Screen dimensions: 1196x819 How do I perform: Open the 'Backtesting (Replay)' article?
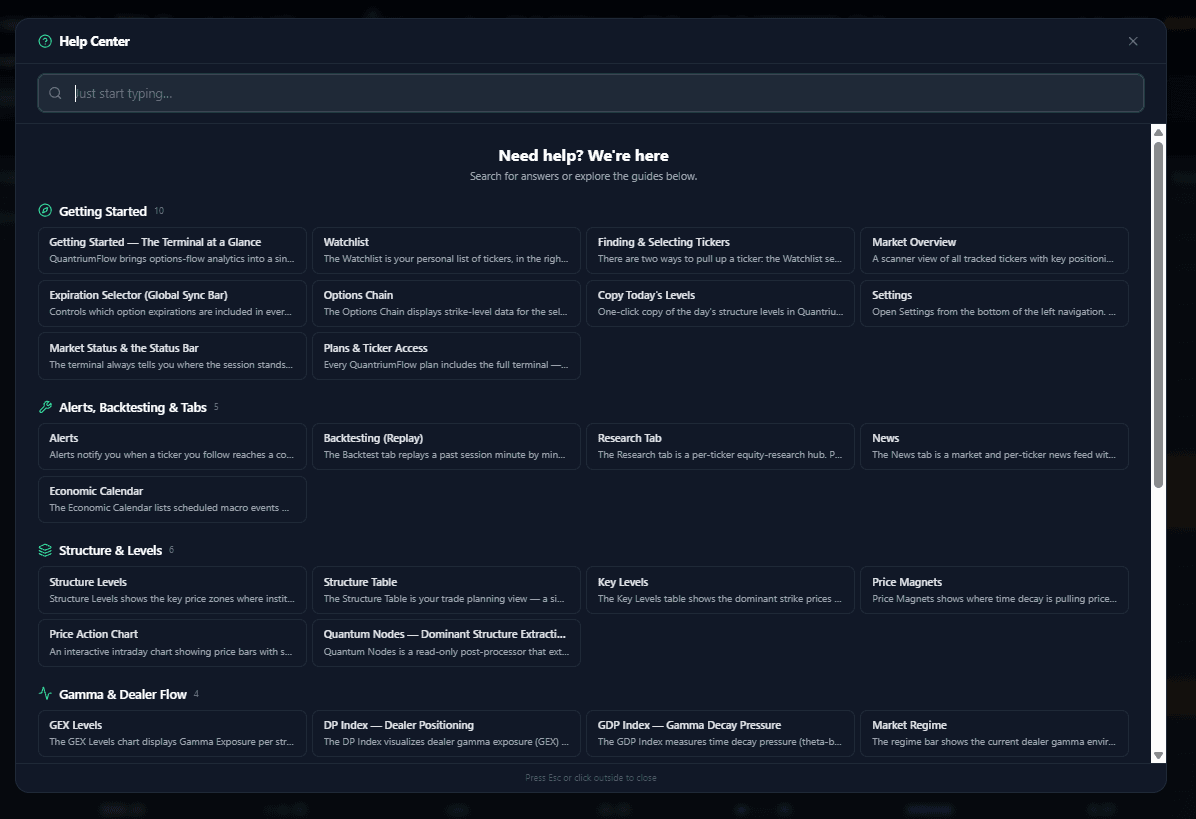[x=446, y=446]
